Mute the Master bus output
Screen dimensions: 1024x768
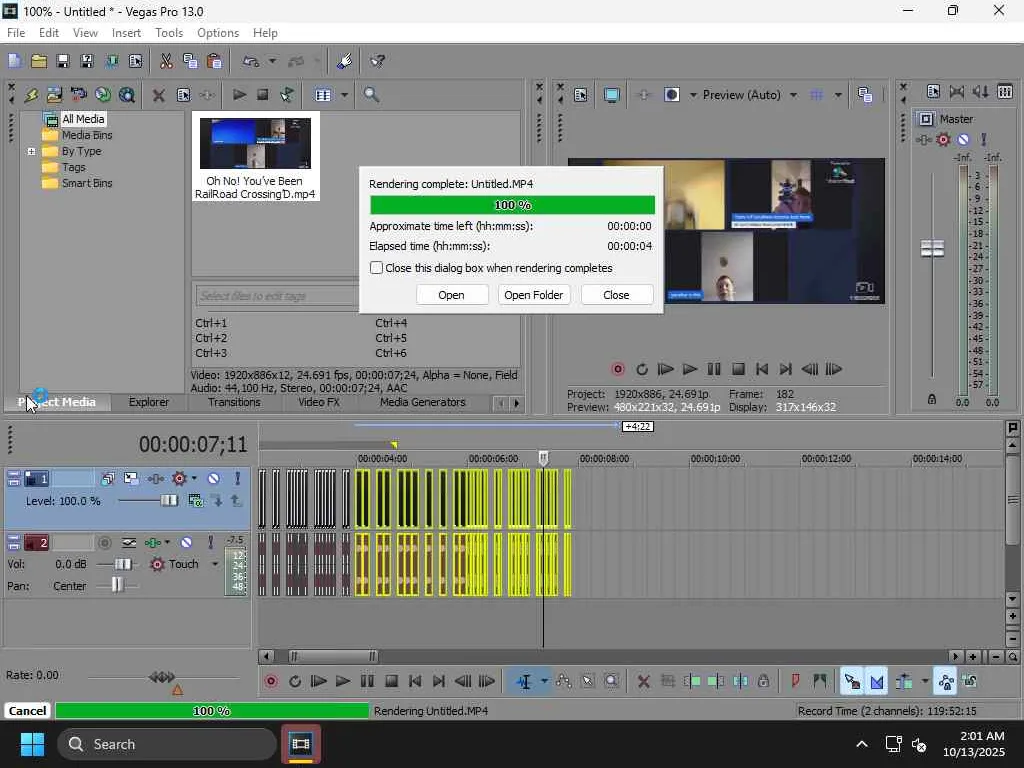click(x=963, y=139)
